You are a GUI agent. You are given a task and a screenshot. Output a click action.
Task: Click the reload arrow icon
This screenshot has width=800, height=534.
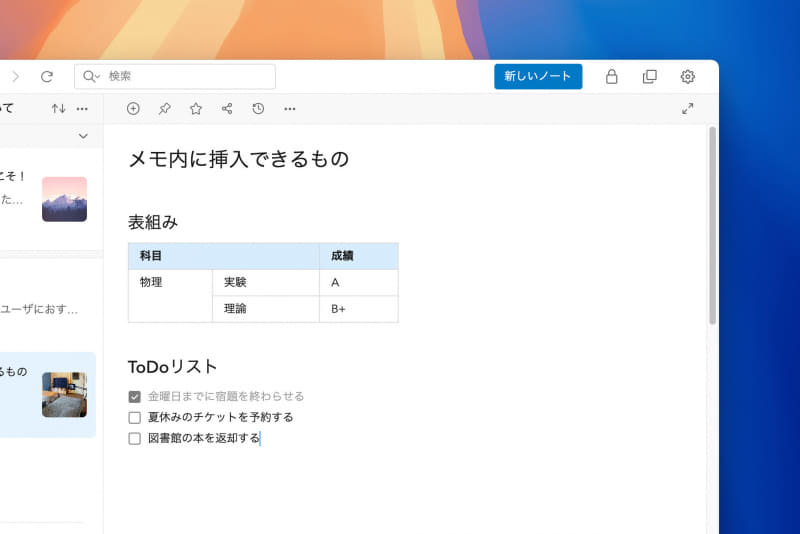coord(47,77)
